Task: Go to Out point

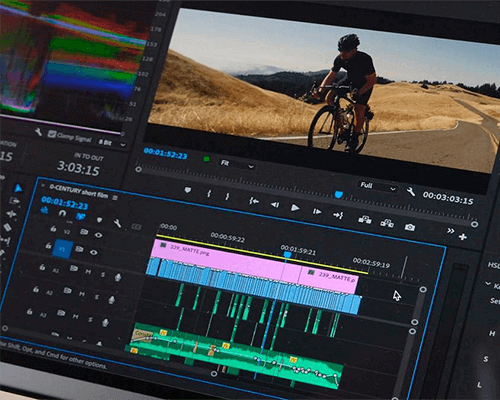Action: [338, 215]
